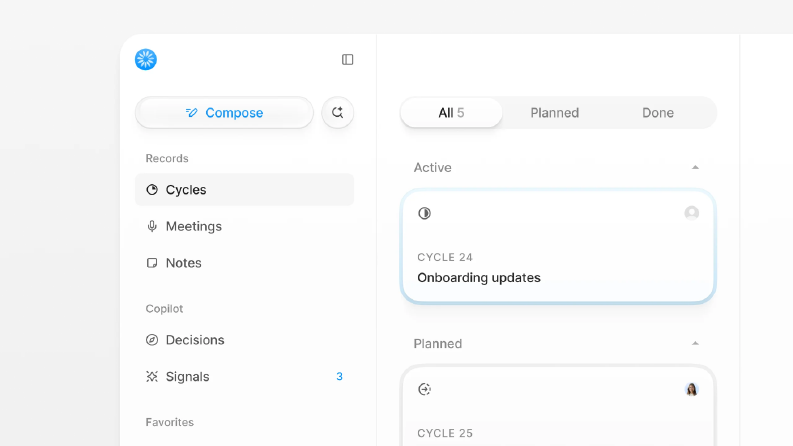Open Signals in the sidebar

244,377
